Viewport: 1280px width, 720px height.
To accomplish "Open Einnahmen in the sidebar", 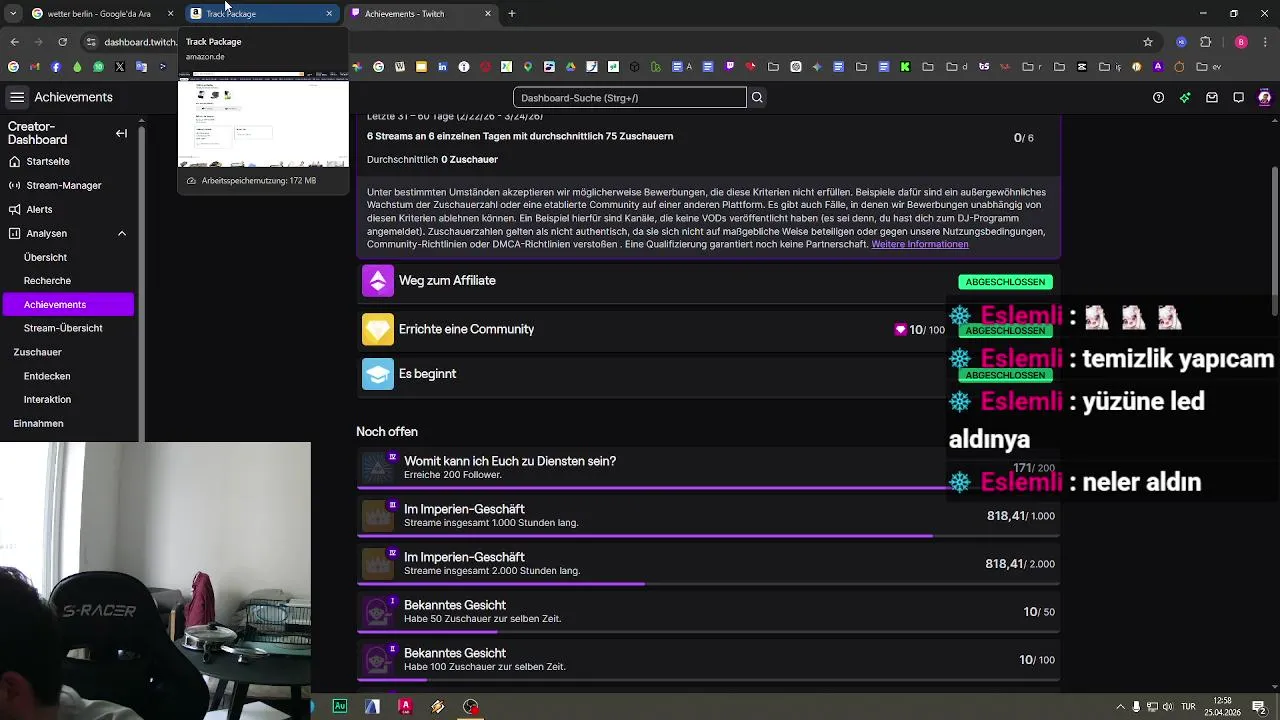I will click(38, 423).
